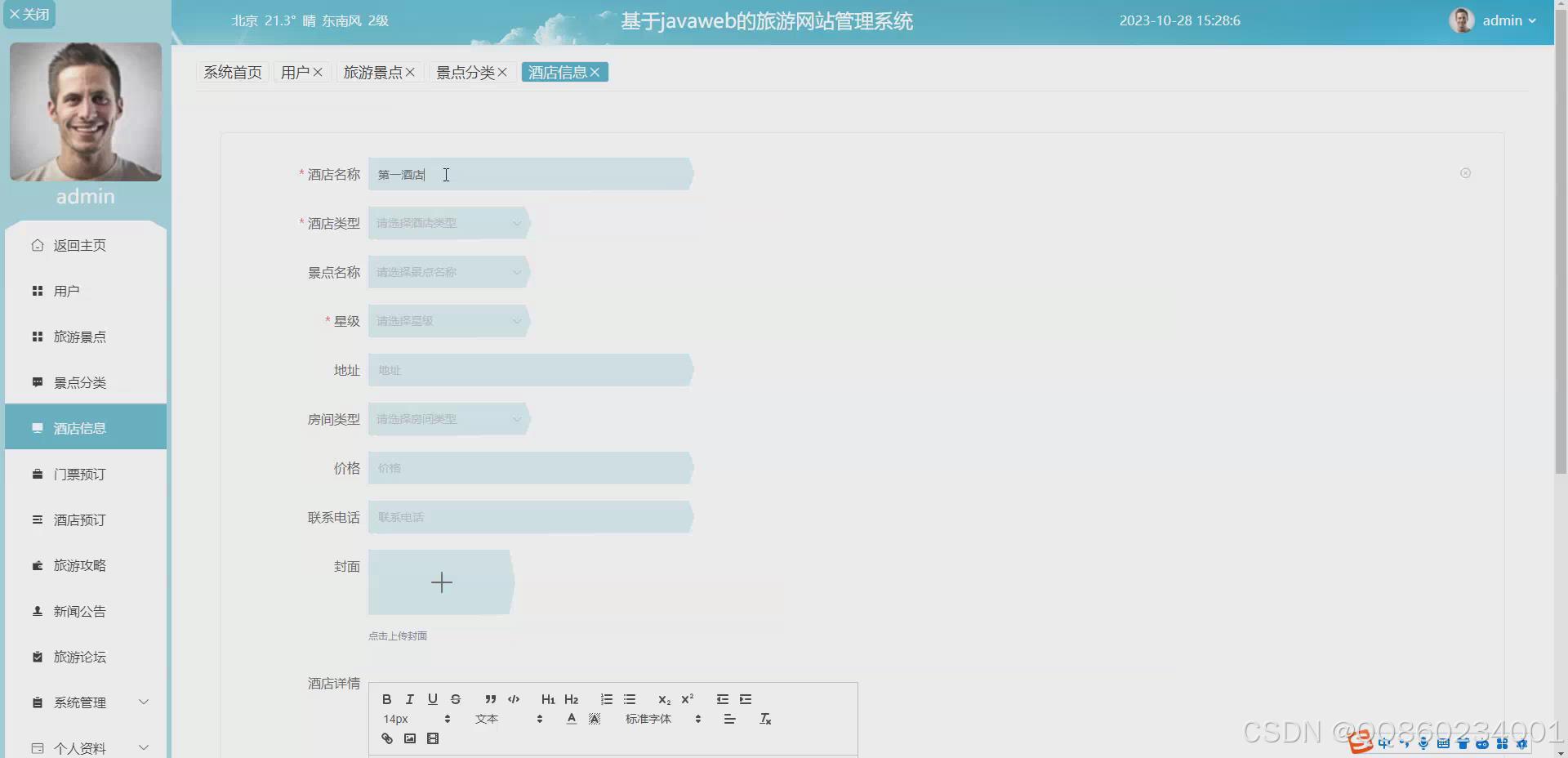Click the Sogou input method logo
The width and height of the screenshot is (1568, 758).
[1360, 742]
